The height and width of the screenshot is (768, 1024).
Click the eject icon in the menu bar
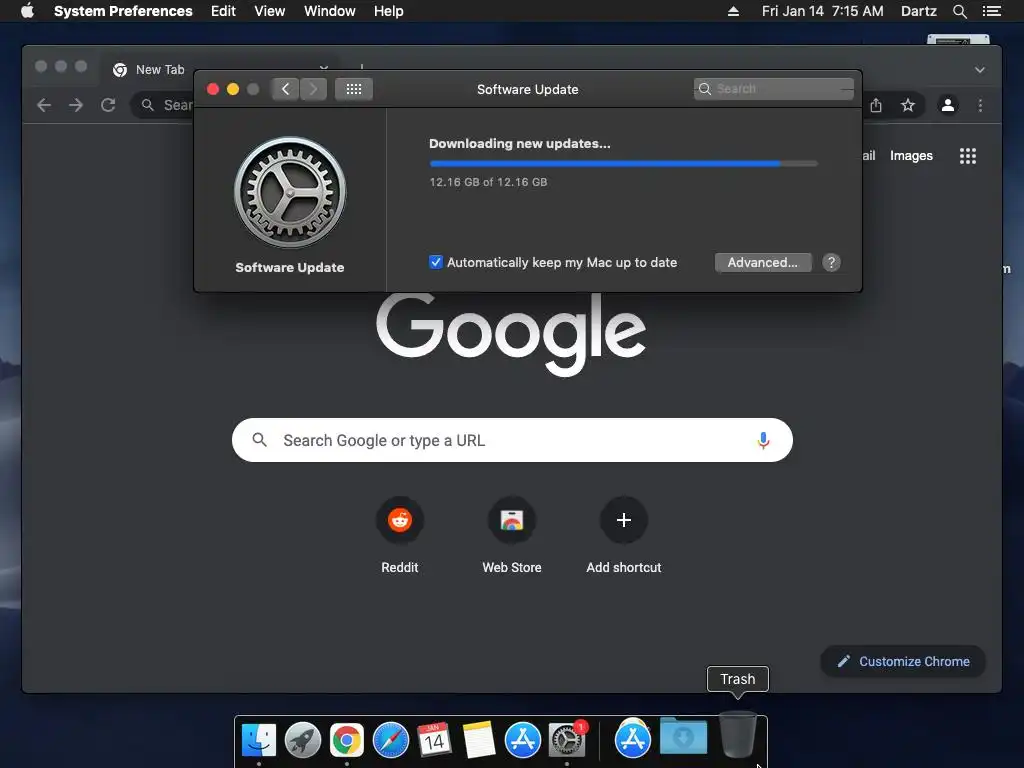(x=733, y=11)
